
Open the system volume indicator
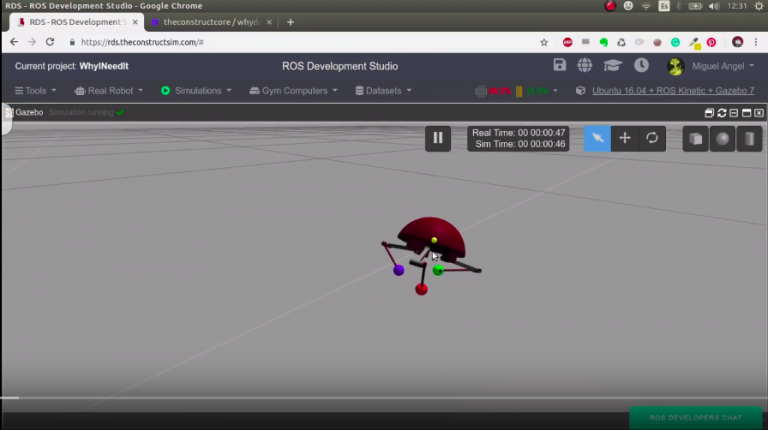(x=714, y=6)
